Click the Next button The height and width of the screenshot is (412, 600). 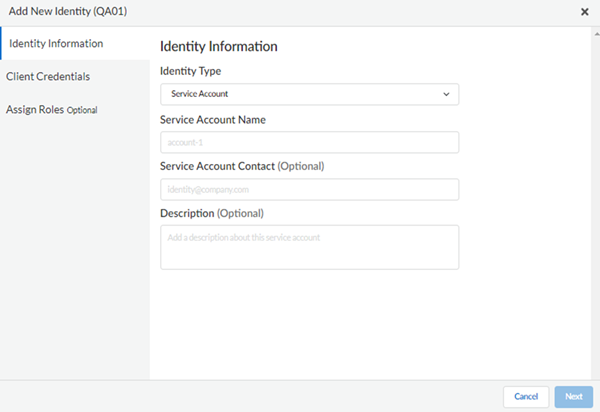[x=573, y=396]
